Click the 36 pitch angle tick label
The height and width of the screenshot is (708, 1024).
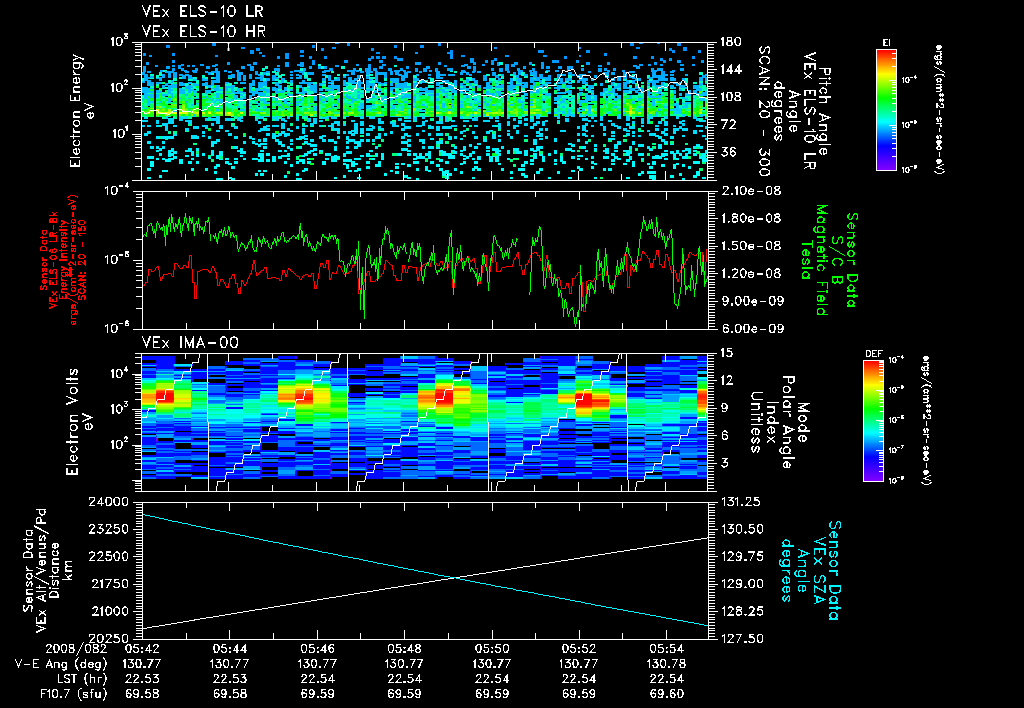tap(728, 152)
